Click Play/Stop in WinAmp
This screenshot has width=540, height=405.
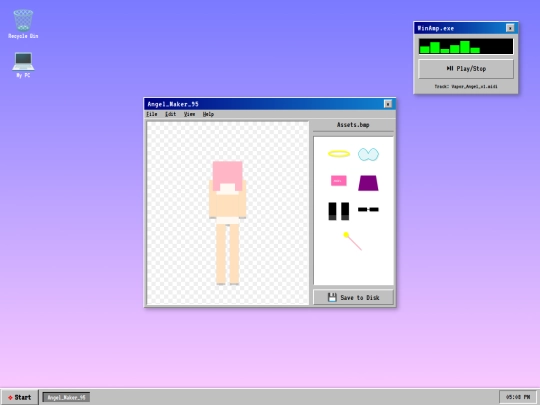coord(466,69)
